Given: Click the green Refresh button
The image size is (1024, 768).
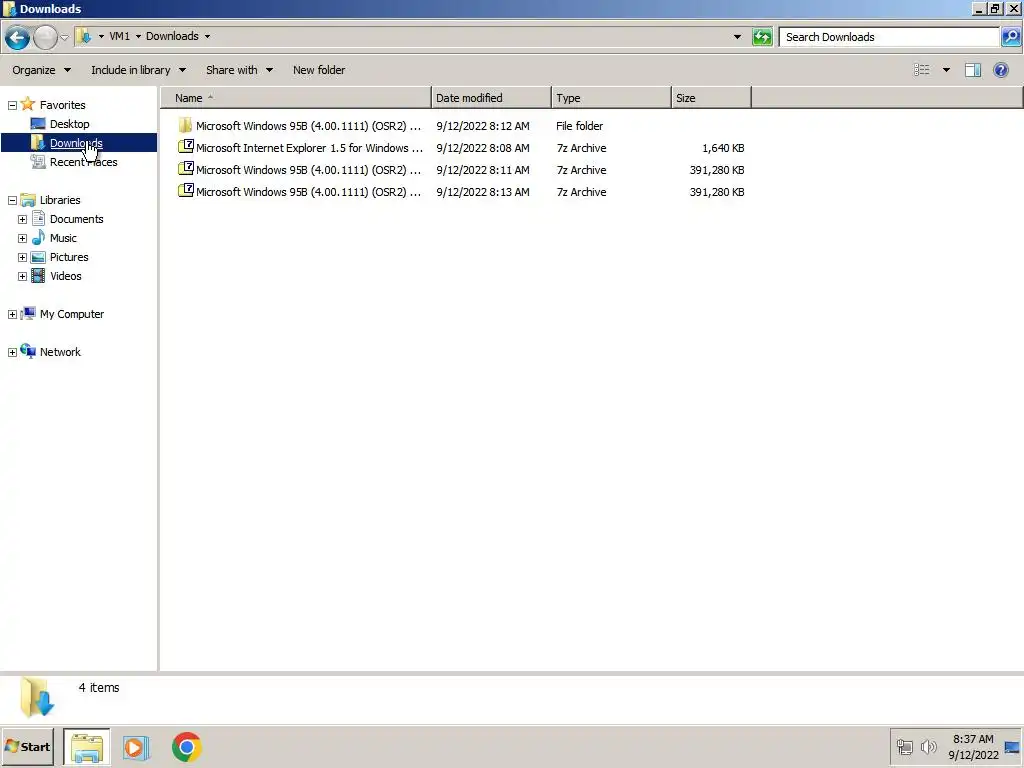Looking at the screenshot, I should [x=762, y=37].
